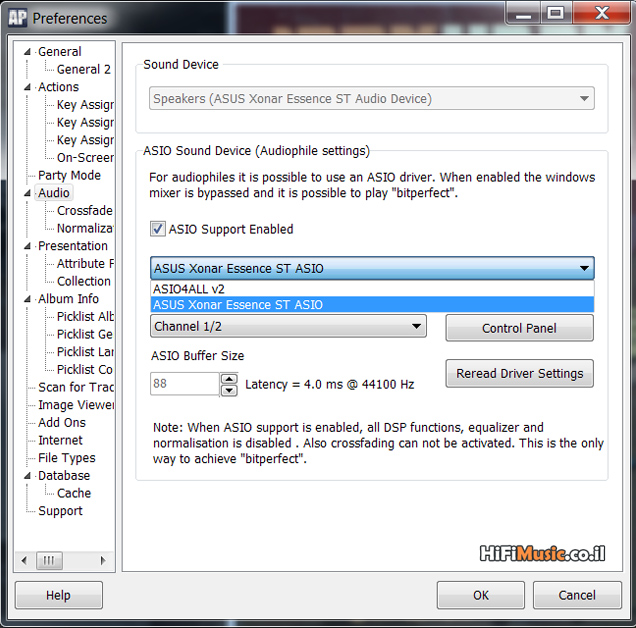Click the tree scrollbar left arrow

[x=24, y=561]
